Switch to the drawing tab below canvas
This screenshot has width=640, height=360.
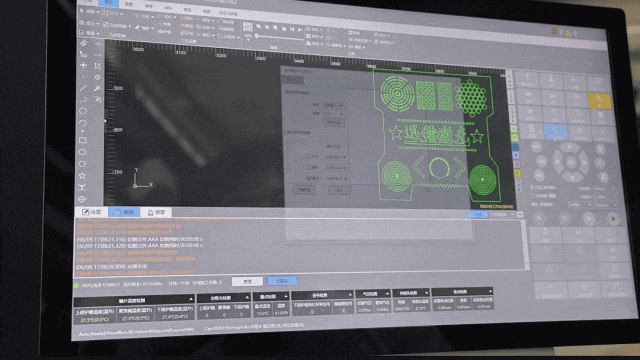(92, 212)
